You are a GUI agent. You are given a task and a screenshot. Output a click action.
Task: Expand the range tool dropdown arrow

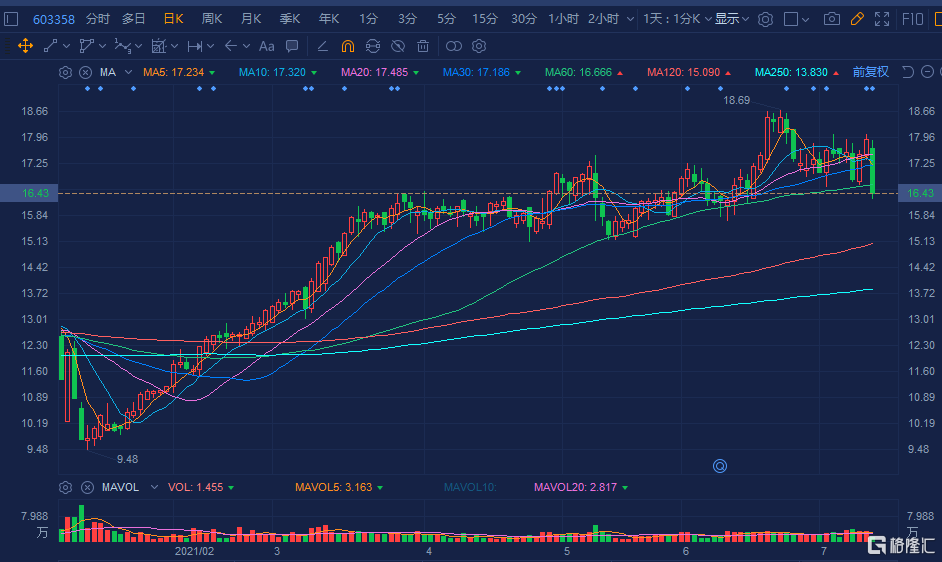210,46
